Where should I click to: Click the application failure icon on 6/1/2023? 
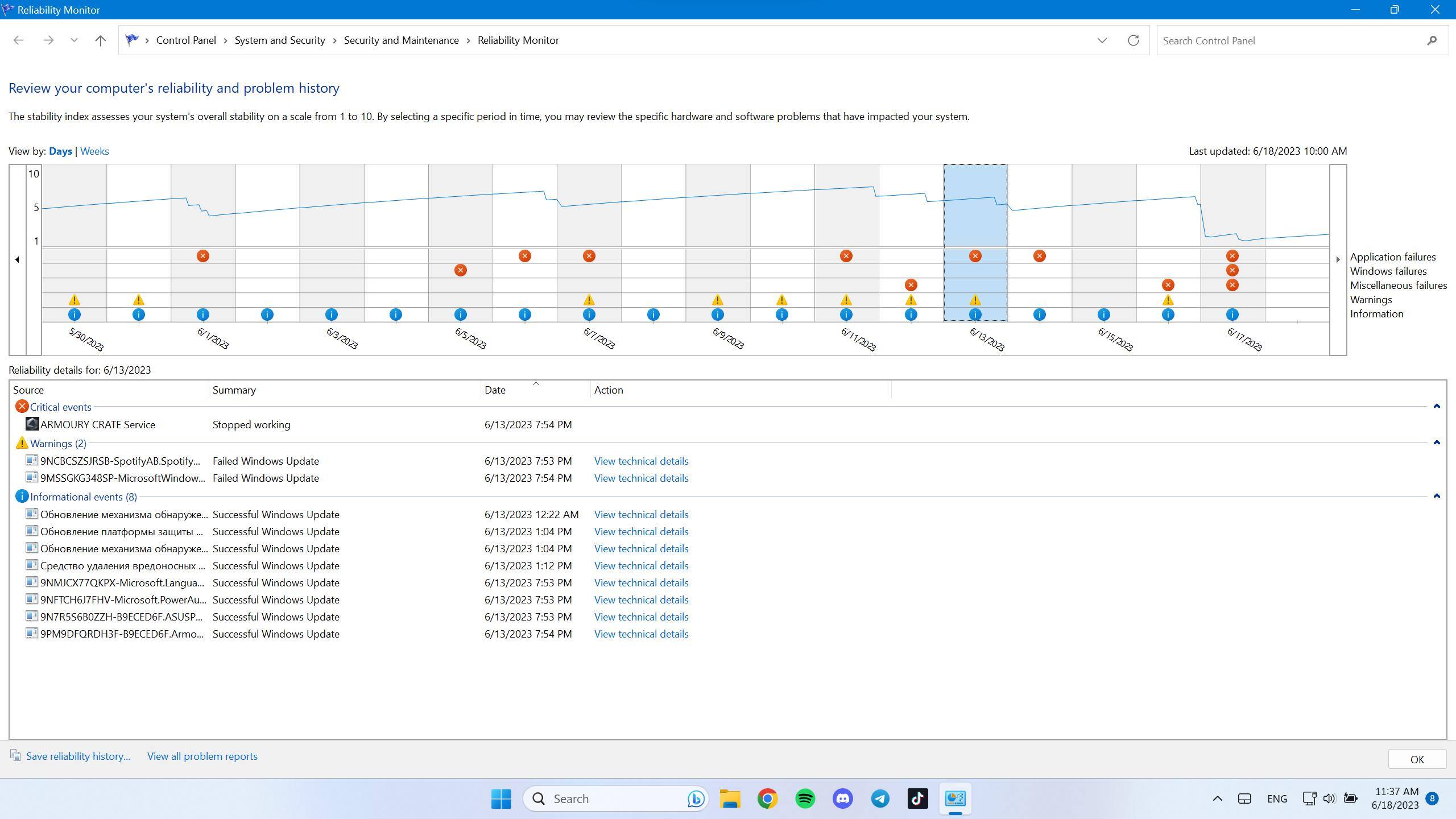(x=202, y=256)
